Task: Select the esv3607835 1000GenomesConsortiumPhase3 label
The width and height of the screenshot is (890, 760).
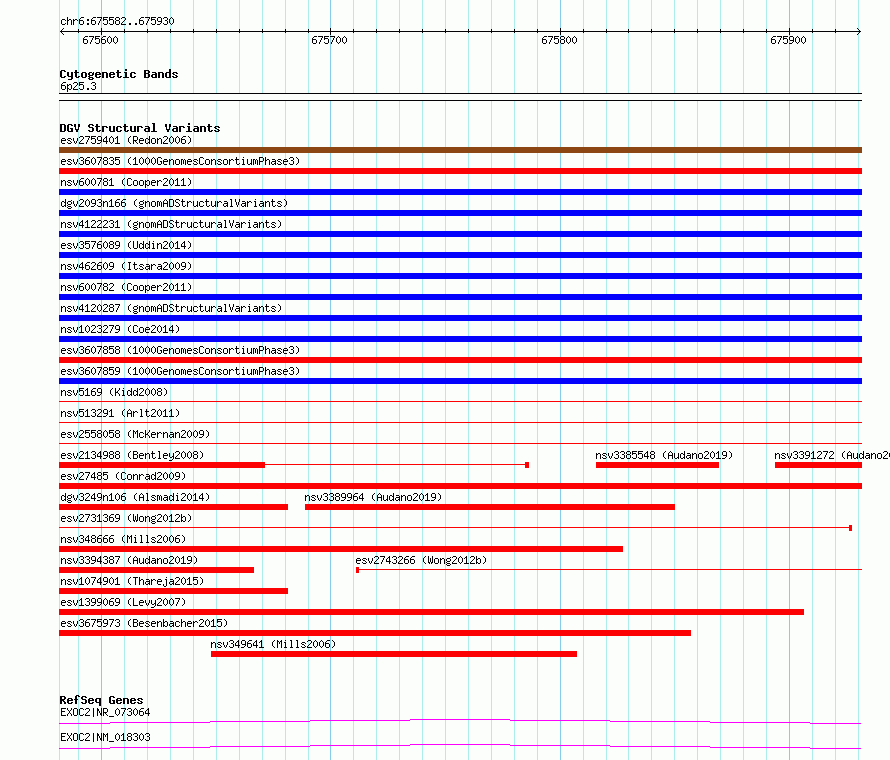Action: [180, 161]
